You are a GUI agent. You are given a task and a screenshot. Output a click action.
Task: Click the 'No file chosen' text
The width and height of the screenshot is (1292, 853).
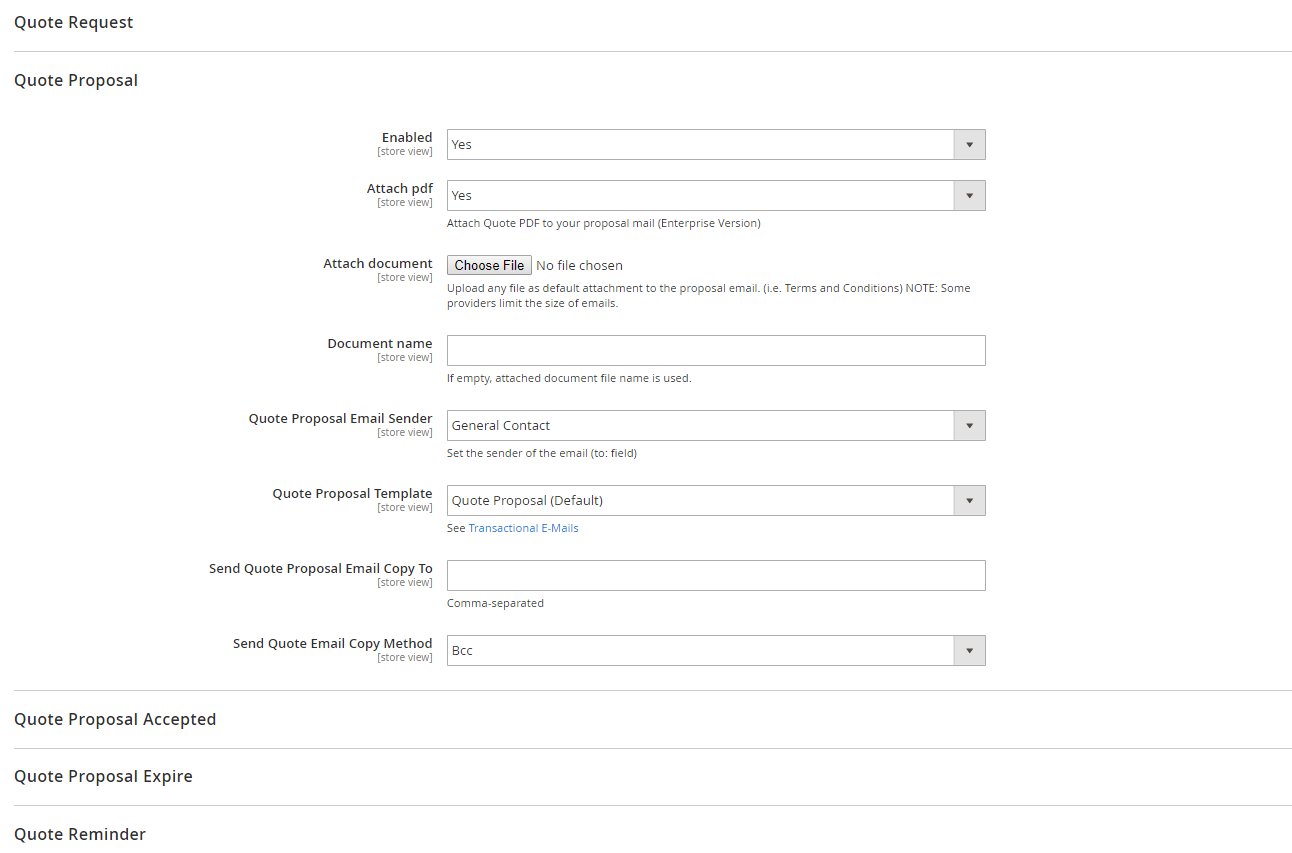coord(579,265)
